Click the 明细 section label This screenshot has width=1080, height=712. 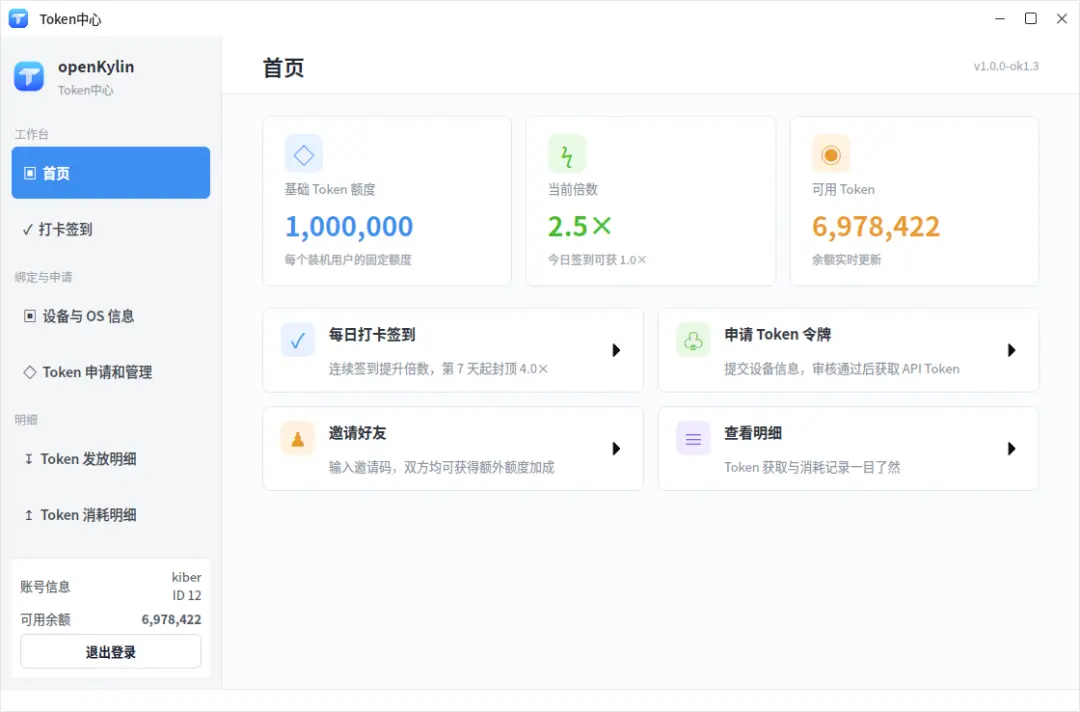(26, 419)
